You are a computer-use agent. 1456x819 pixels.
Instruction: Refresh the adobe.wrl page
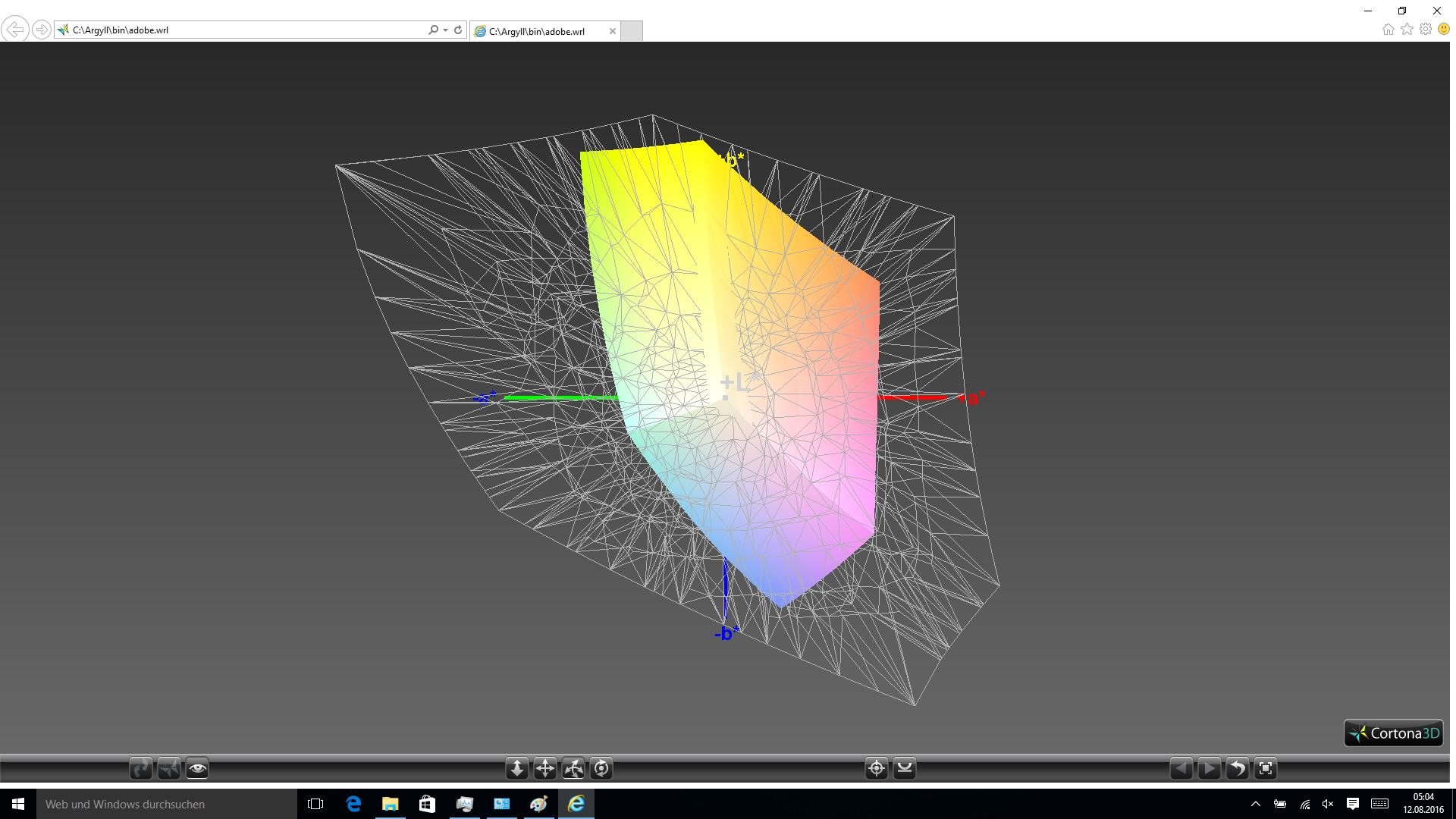[458, 30]
